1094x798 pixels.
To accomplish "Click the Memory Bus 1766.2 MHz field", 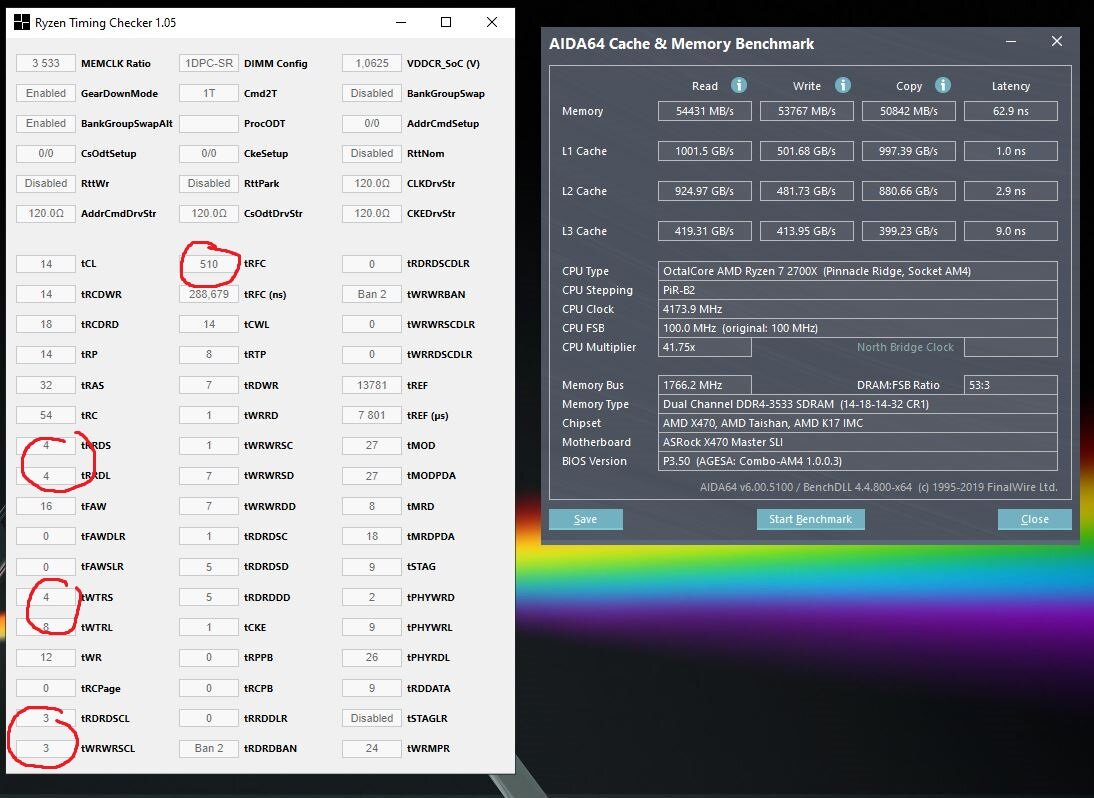I will pyautogui.click(x=705, y=385).
